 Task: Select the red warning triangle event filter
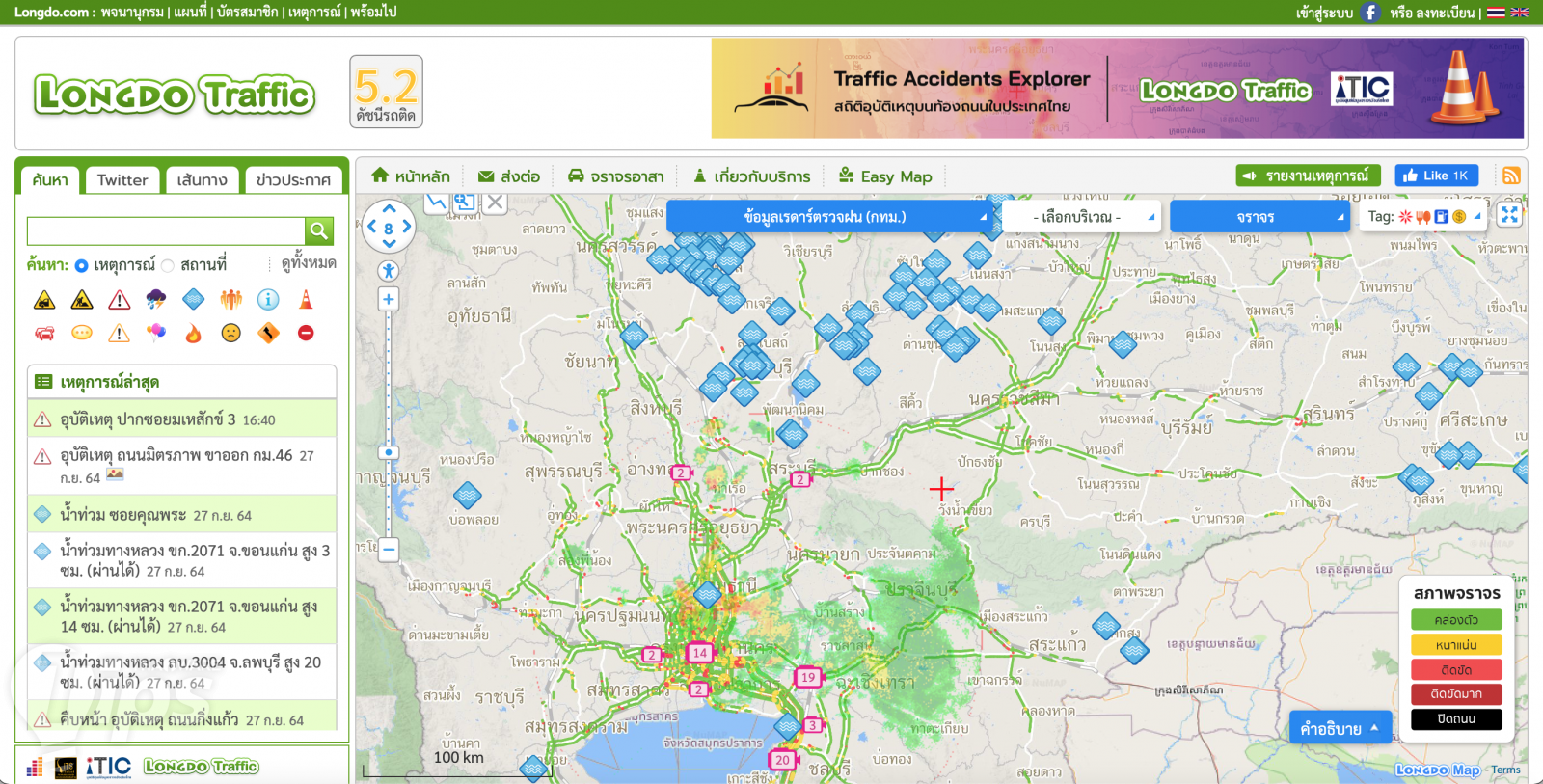[120, 300]
